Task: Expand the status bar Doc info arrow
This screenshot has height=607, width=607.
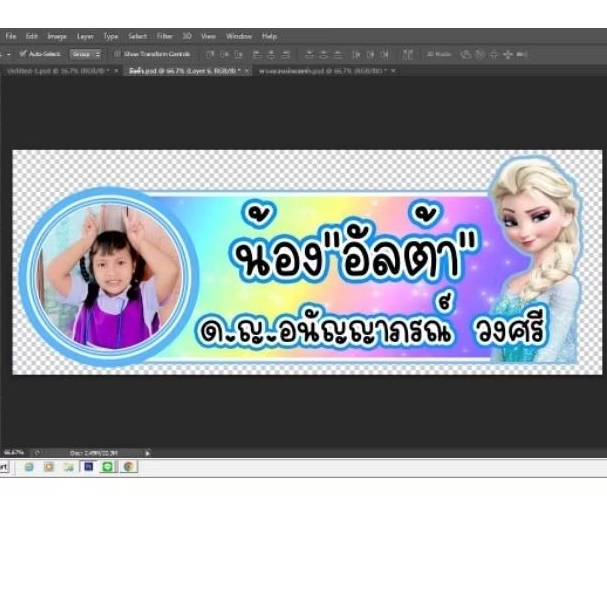Action: tap(147, 453)
